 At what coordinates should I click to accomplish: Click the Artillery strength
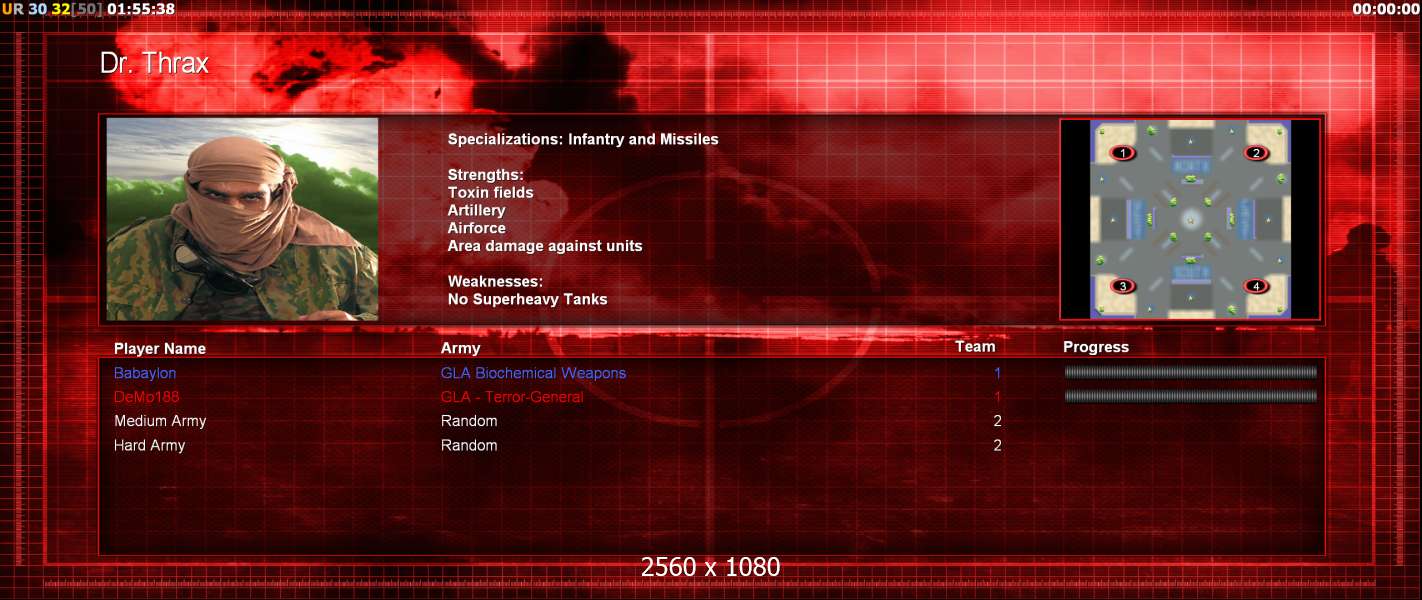pyautogui.click(x=477, y=211)
